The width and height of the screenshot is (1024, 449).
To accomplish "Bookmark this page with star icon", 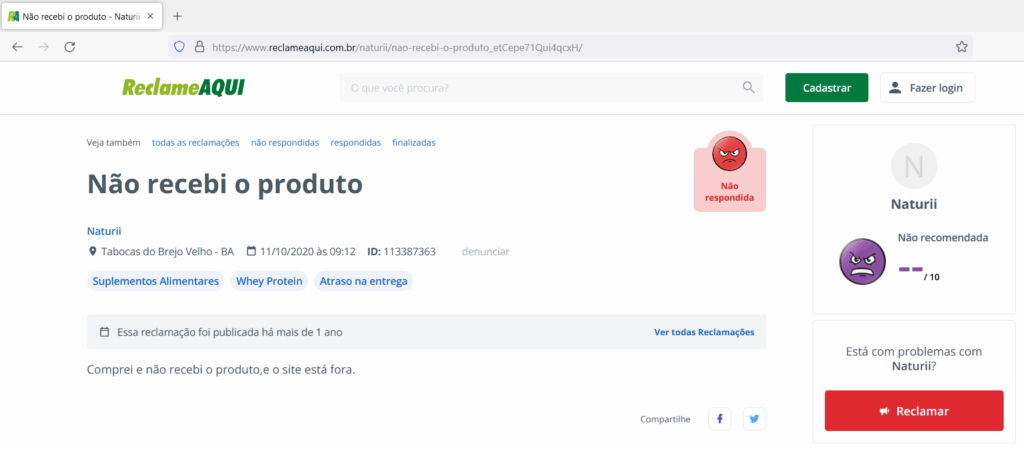I will click(961, 46).
